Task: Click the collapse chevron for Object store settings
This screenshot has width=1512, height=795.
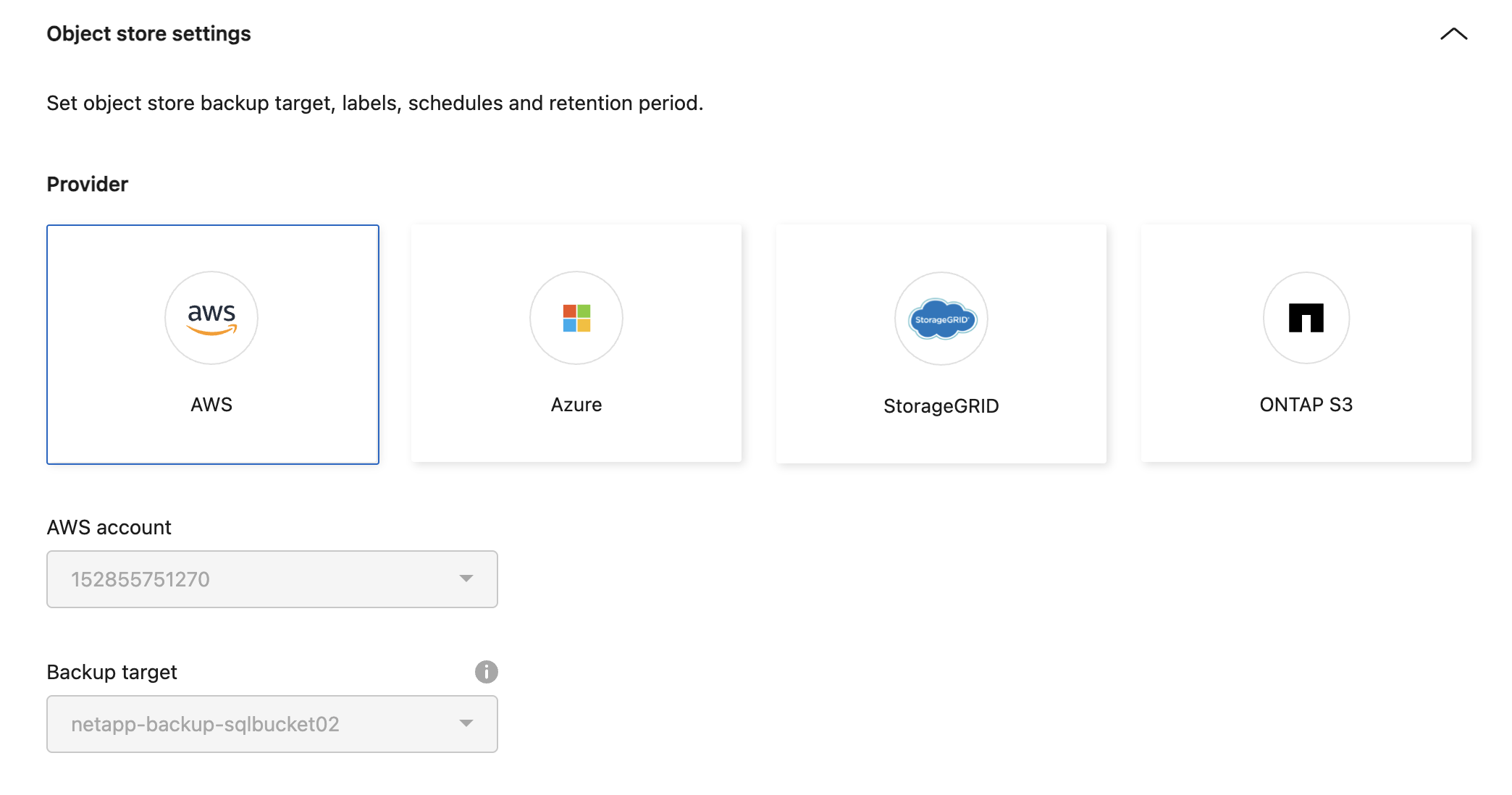Action: point(1454,34)
